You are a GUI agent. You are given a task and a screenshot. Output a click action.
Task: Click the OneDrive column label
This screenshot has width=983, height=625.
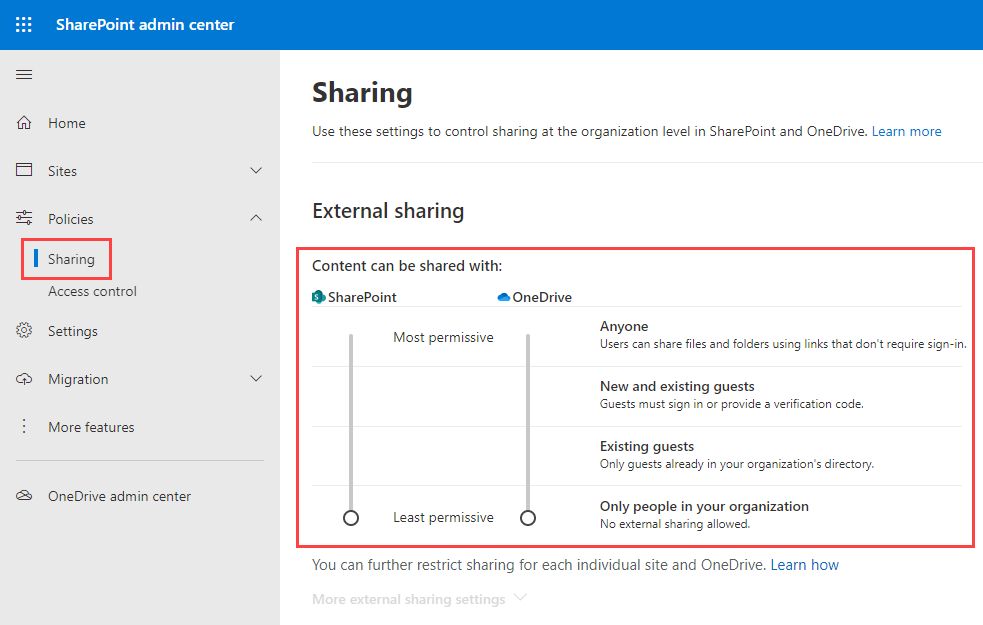[542, 297]
